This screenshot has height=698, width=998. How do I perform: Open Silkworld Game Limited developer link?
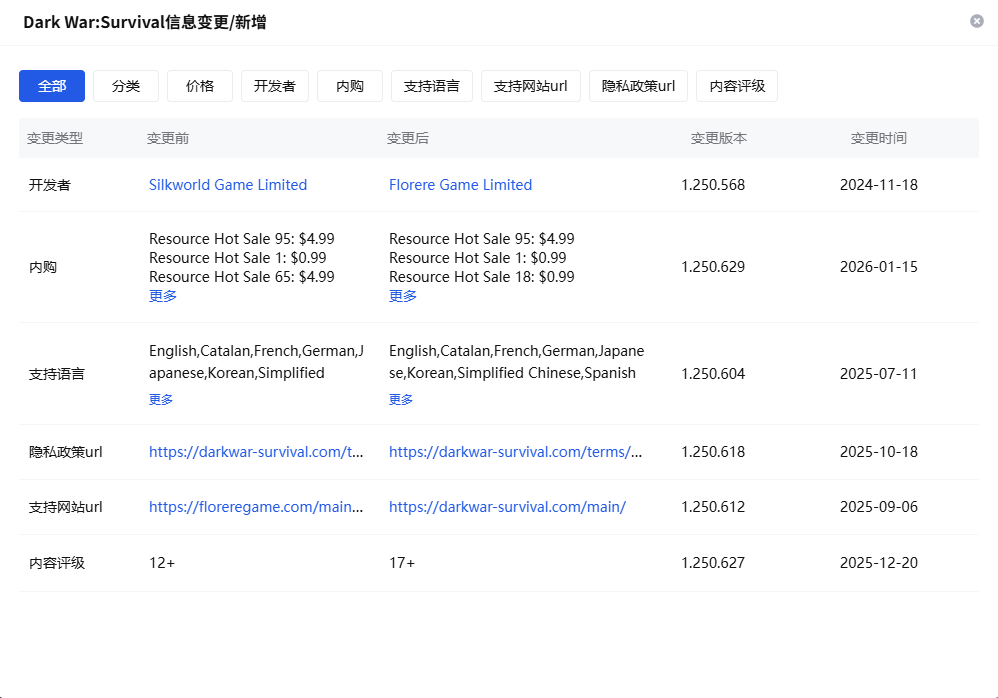tap(228, 184)
